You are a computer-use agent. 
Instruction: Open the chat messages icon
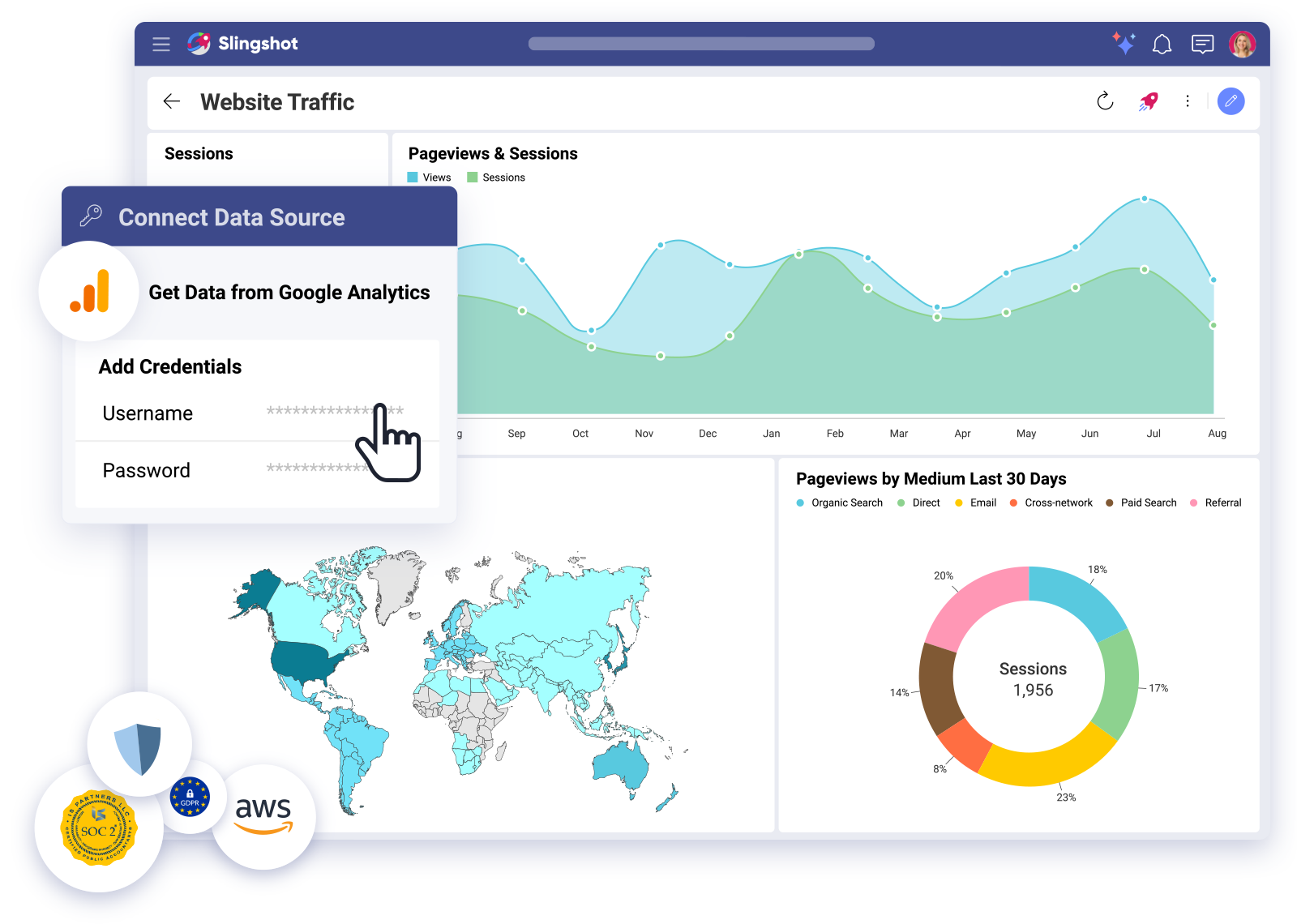coord(1202,44)
